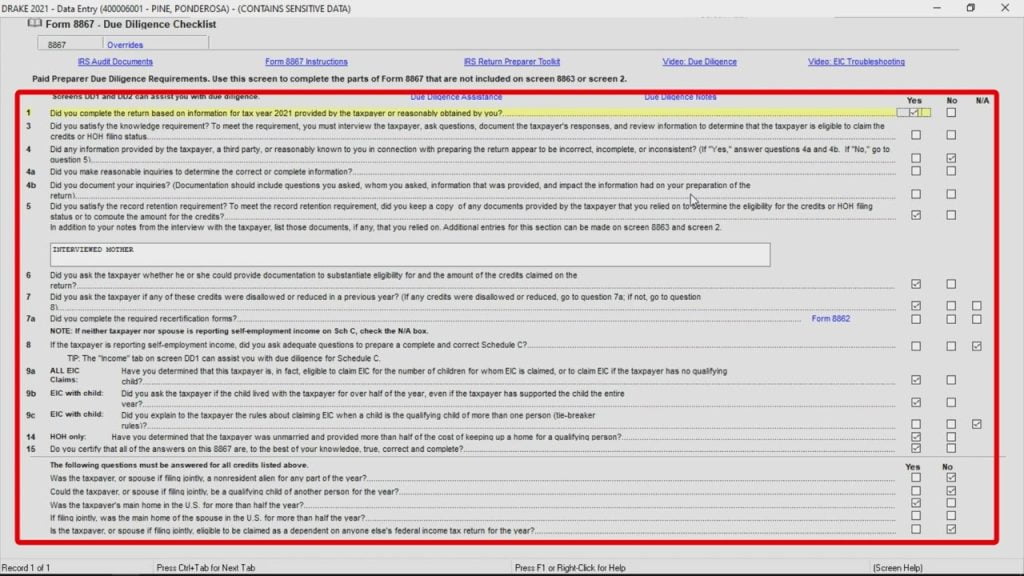Open the IRS Audit Documents link

115,62
